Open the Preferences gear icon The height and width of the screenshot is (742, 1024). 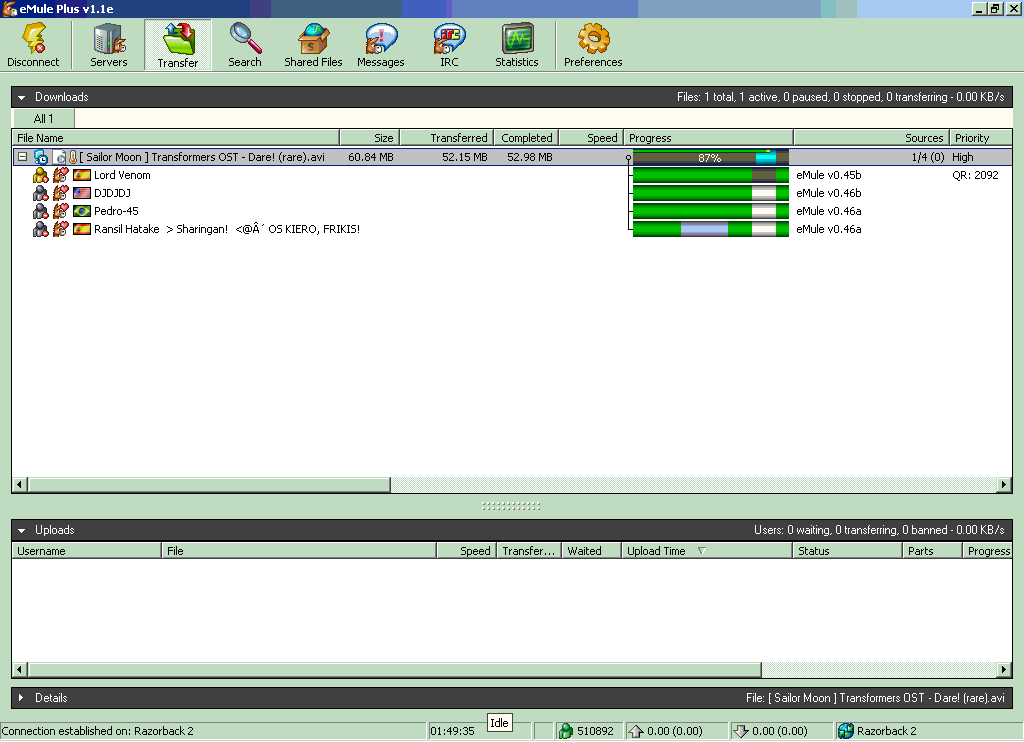tap(593, 45)
